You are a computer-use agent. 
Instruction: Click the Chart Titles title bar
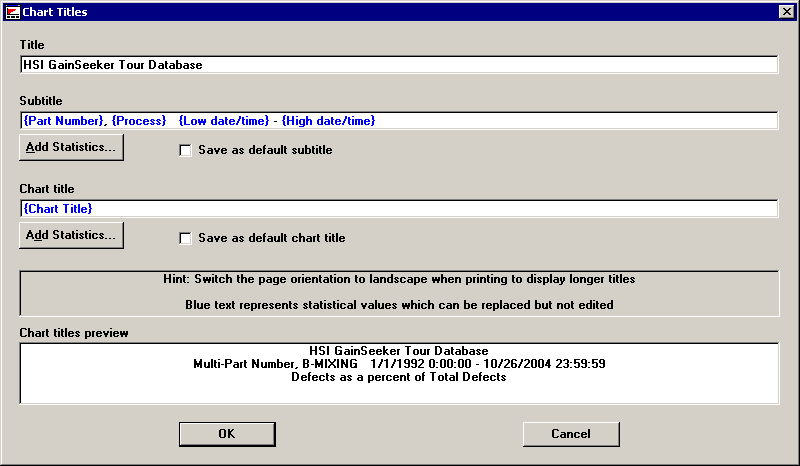(400, 12)
